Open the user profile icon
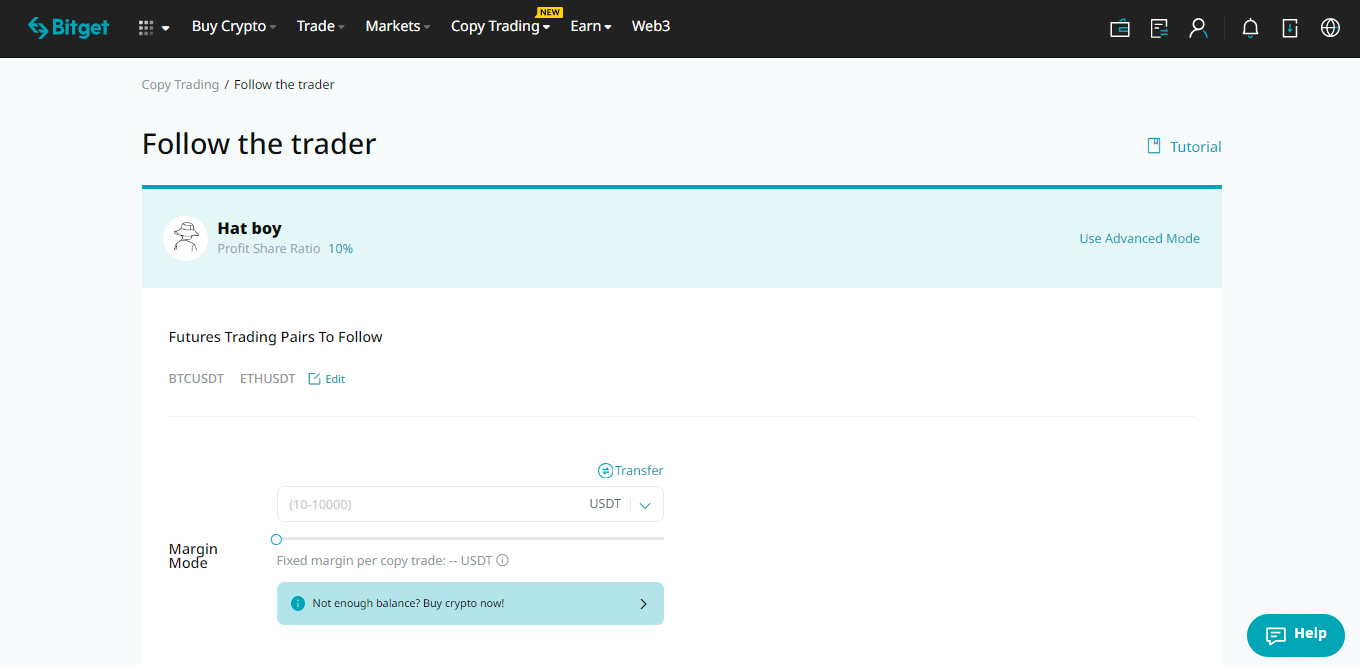 click(x=1198, y=28)
